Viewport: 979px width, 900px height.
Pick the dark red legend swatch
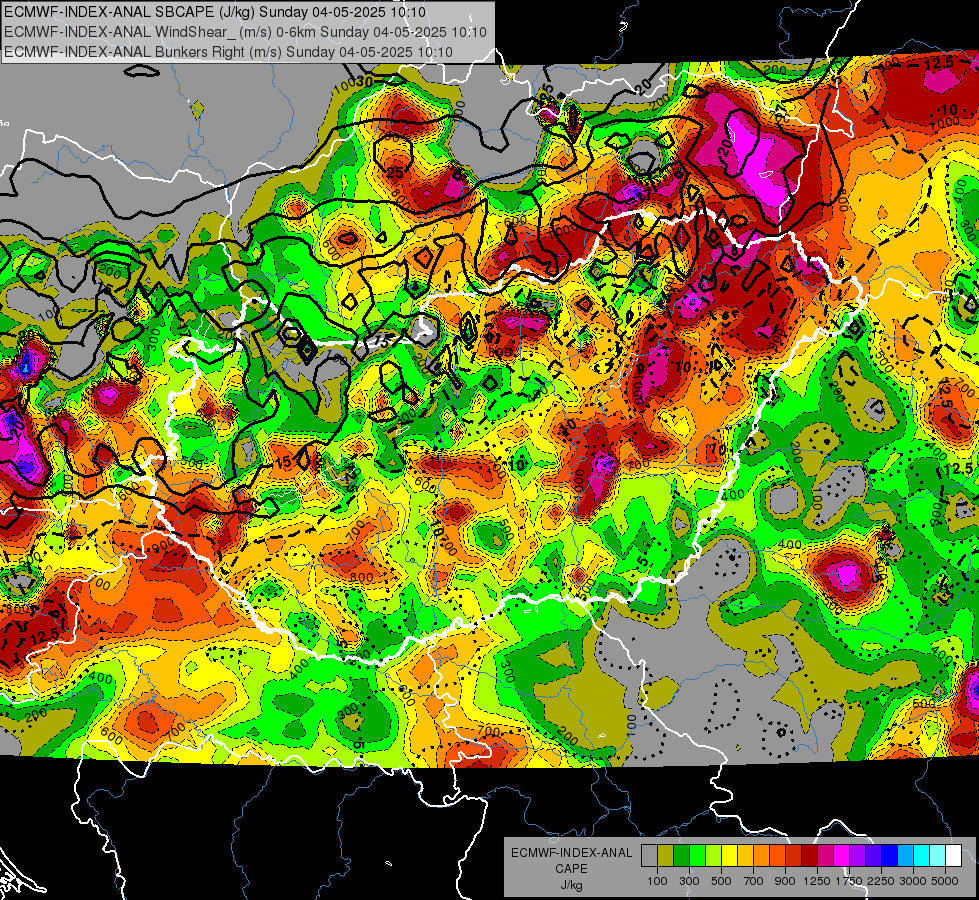click(x=809, y=856)
